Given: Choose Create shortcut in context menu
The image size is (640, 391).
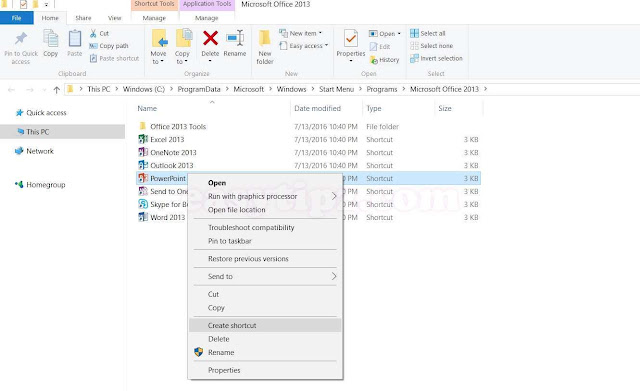Looking at the screenshot, I should point(265,325).
